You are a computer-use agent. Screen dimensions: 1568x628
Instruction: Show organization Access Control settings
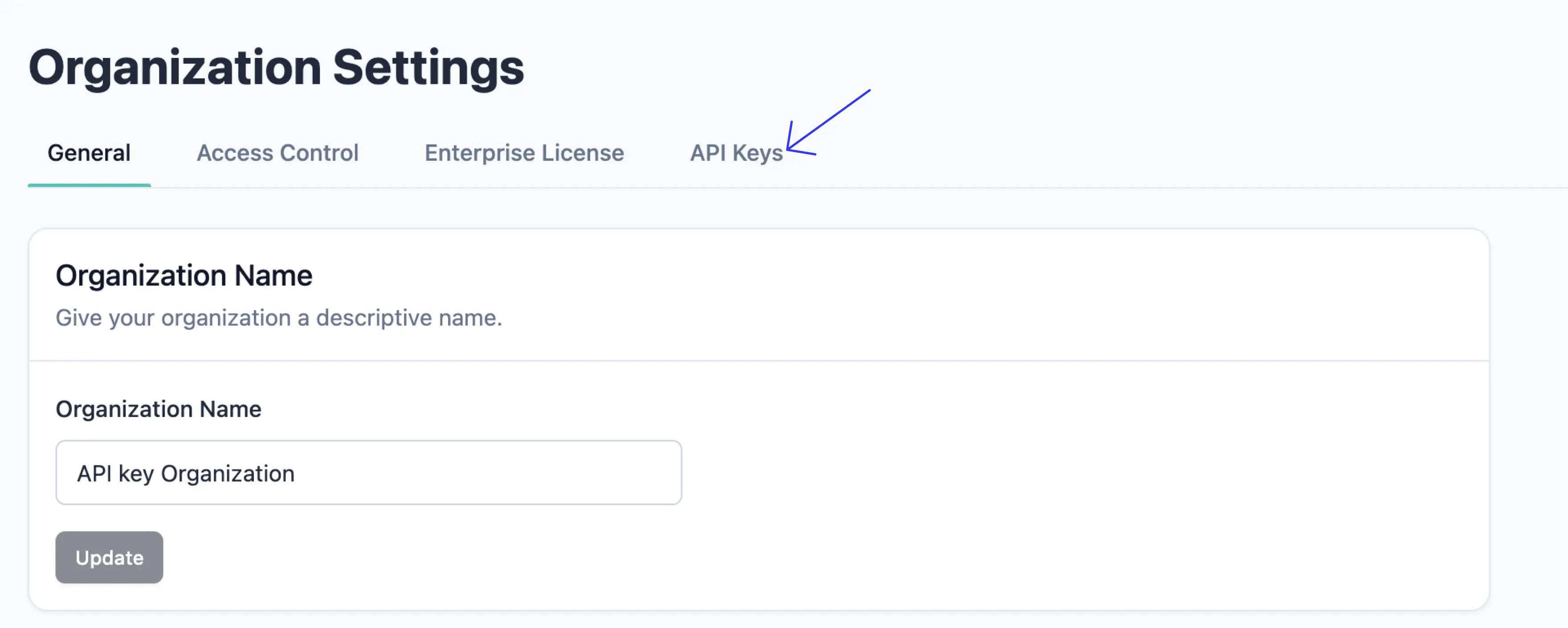[278, 153]
